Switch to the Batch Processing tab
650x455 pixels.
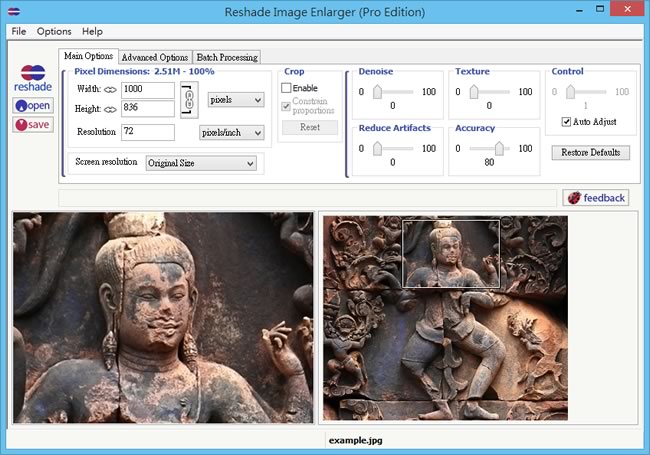(227, 57)
